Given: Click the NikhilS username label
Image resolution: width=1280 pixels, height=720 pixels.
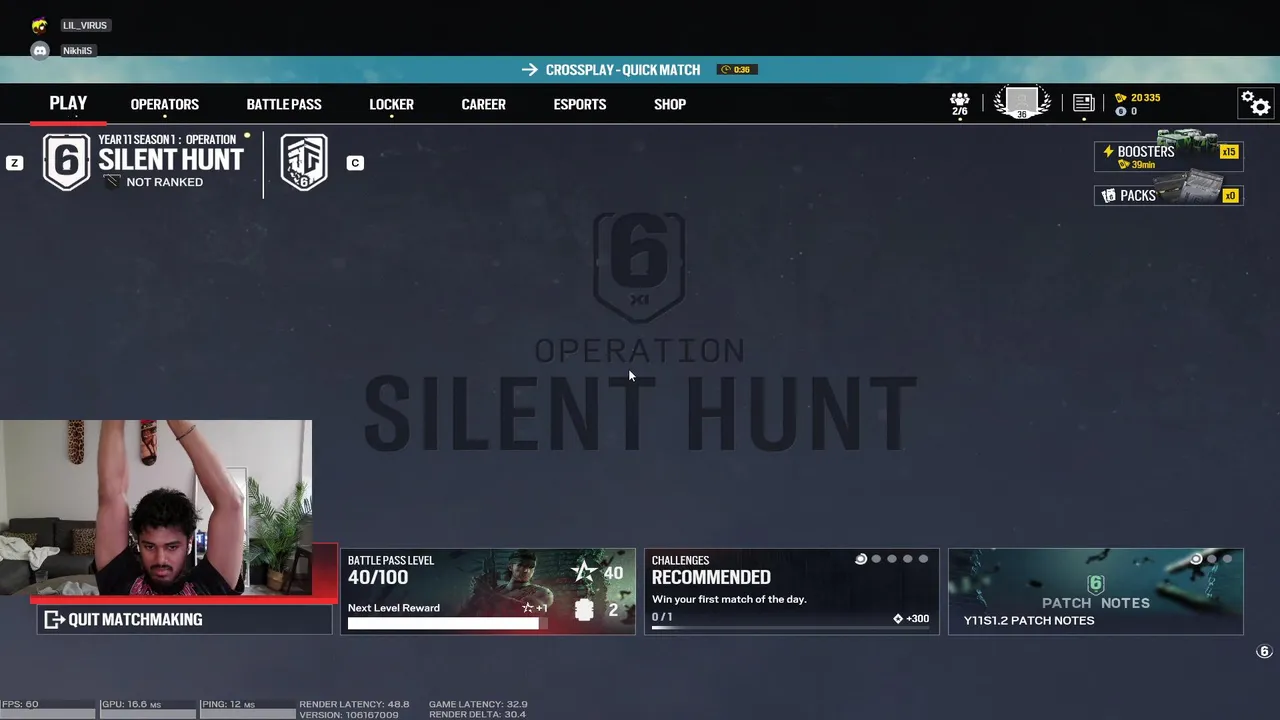Looking at the screenshot, I should coord(77,51).
